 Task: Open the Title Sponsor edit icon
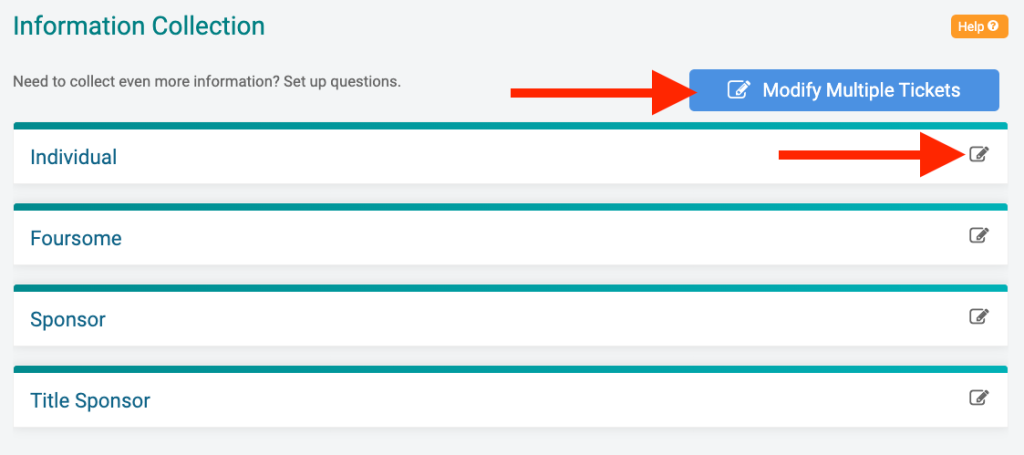pyautogui.click(x=979, y=398)
